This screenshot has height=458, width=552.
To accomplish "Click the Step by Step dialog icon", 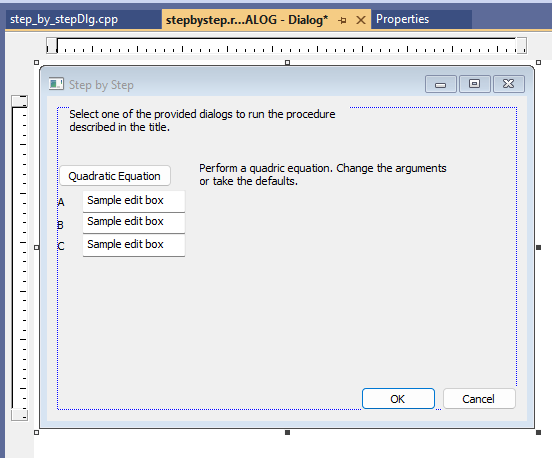I will pos(56,84).
